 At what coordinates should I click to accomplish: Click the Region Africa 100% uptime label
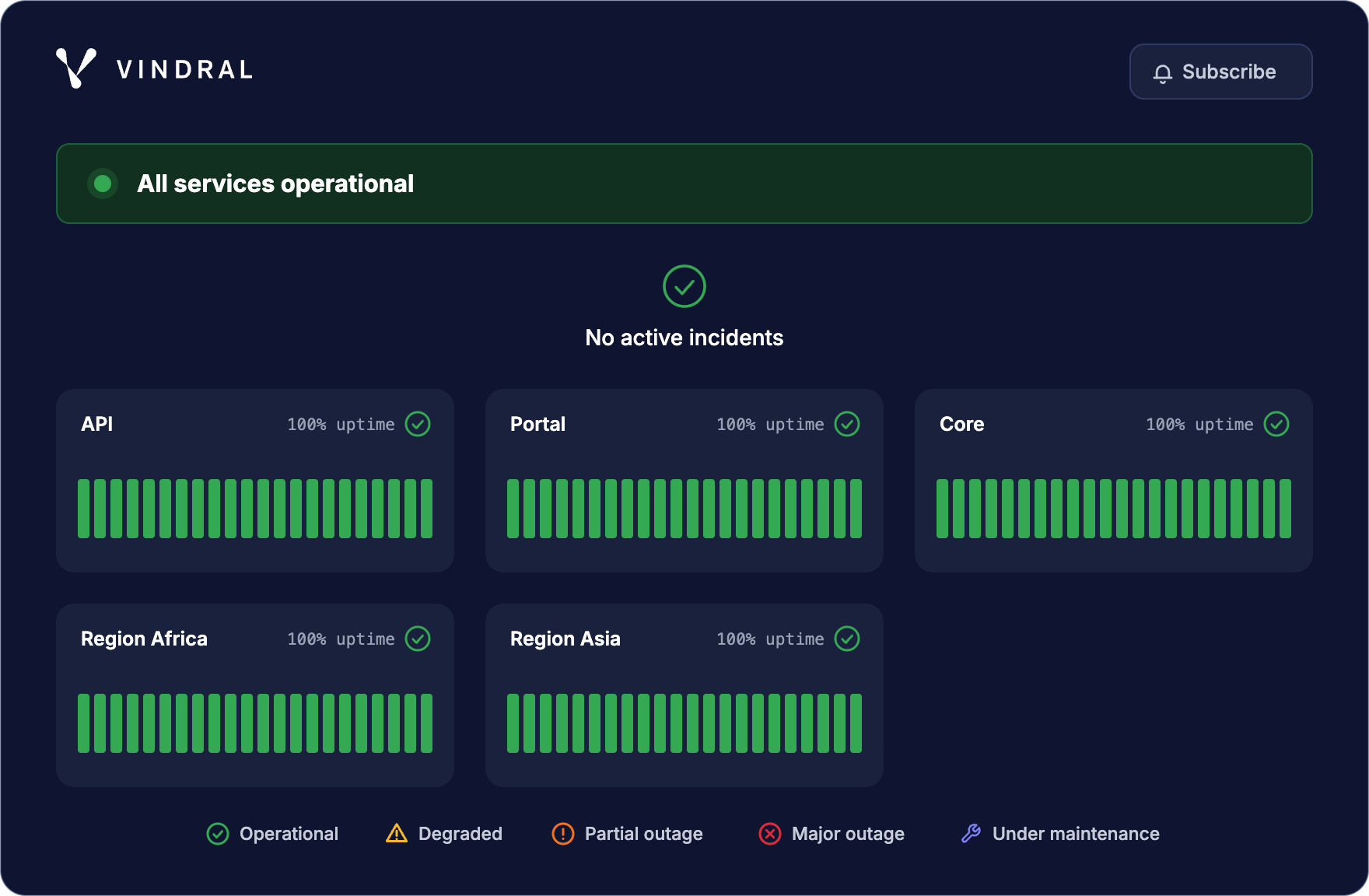click(341, 639)
